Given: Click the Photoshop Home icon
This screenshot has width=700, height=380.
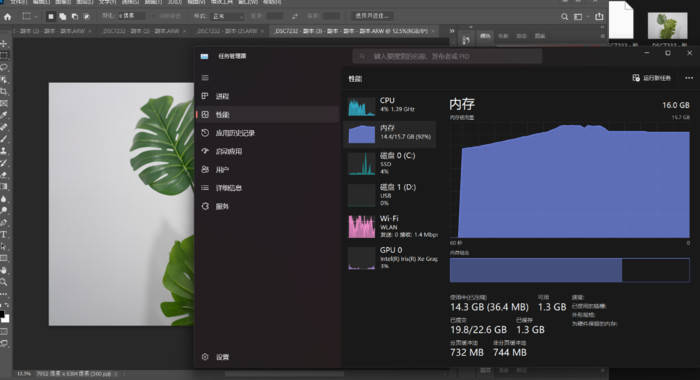Looking at the screenshot, I should click(x=8, y=17).
